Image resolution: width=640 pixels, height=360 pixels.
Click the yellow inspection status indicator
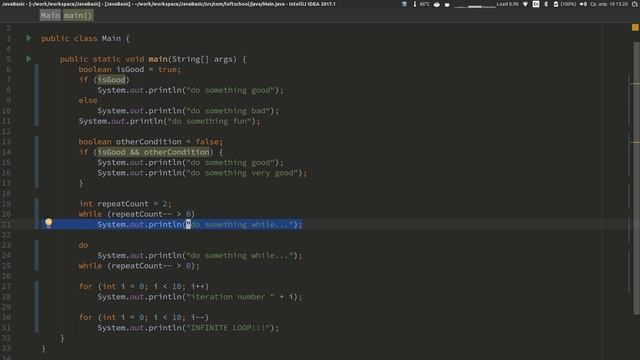635,27
